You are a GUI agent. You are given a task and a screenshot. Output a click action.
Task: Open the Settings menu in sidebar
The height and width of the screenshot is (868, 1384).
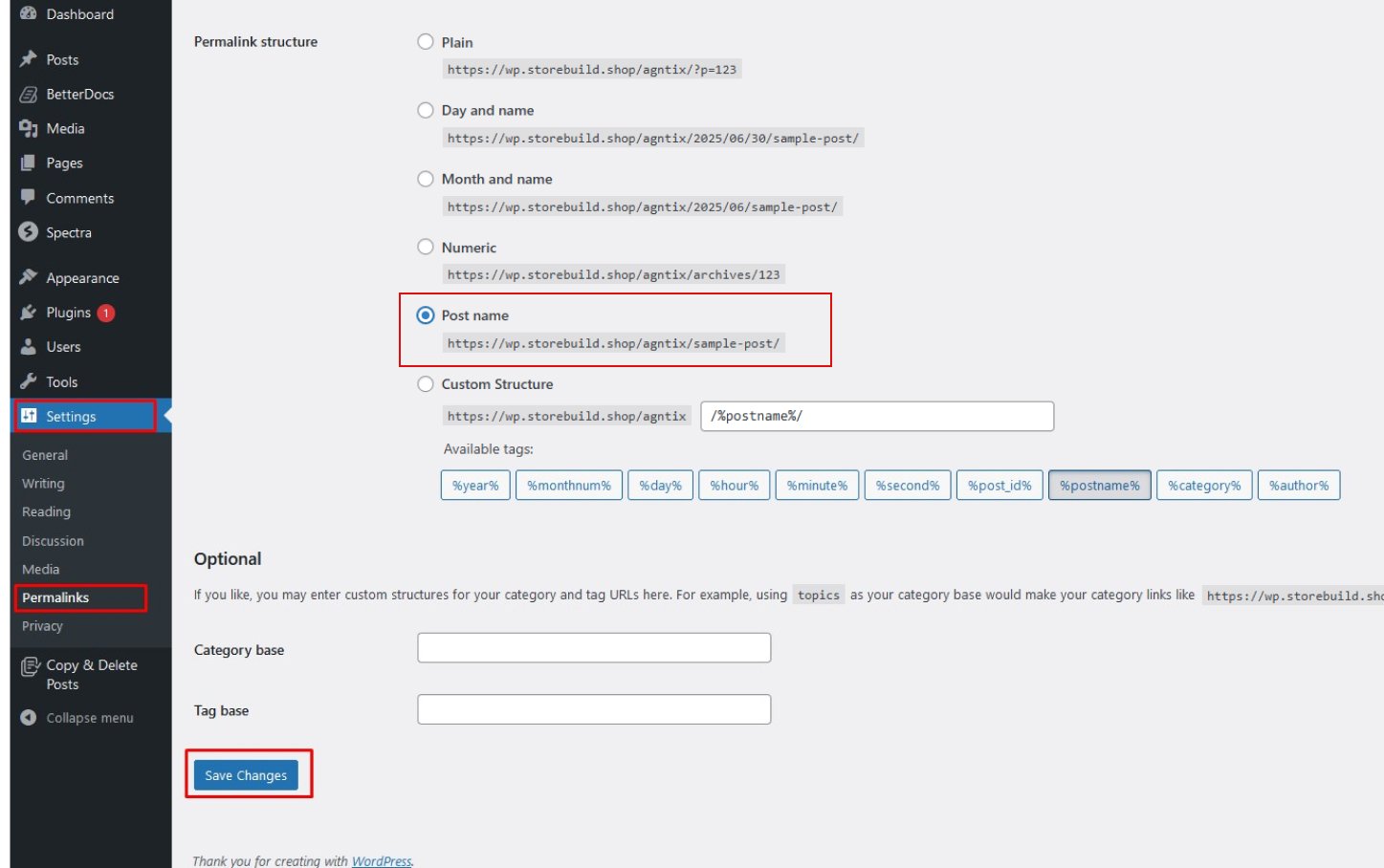71,417
